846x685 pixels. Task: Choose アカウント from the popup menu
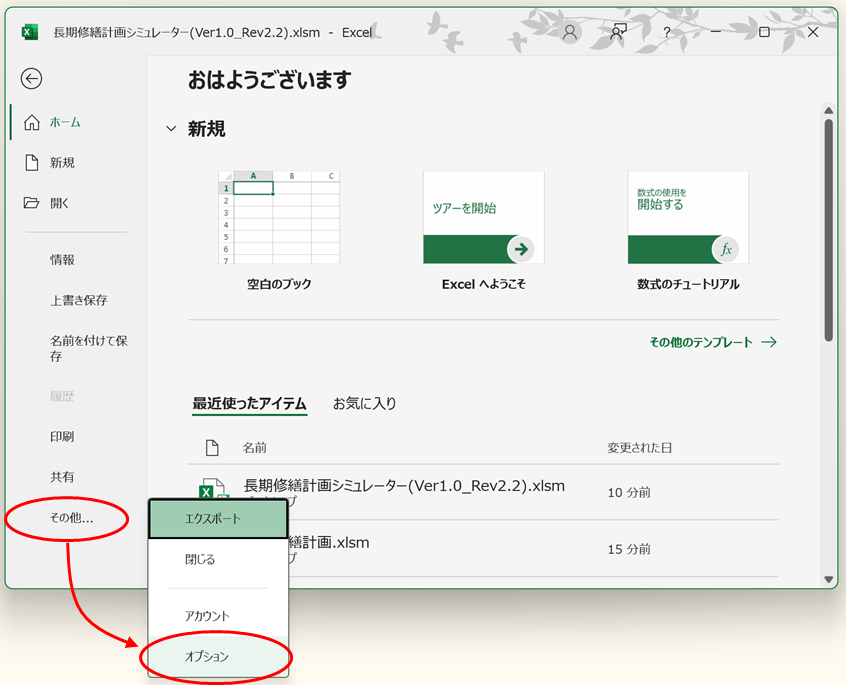coord(207,616)
